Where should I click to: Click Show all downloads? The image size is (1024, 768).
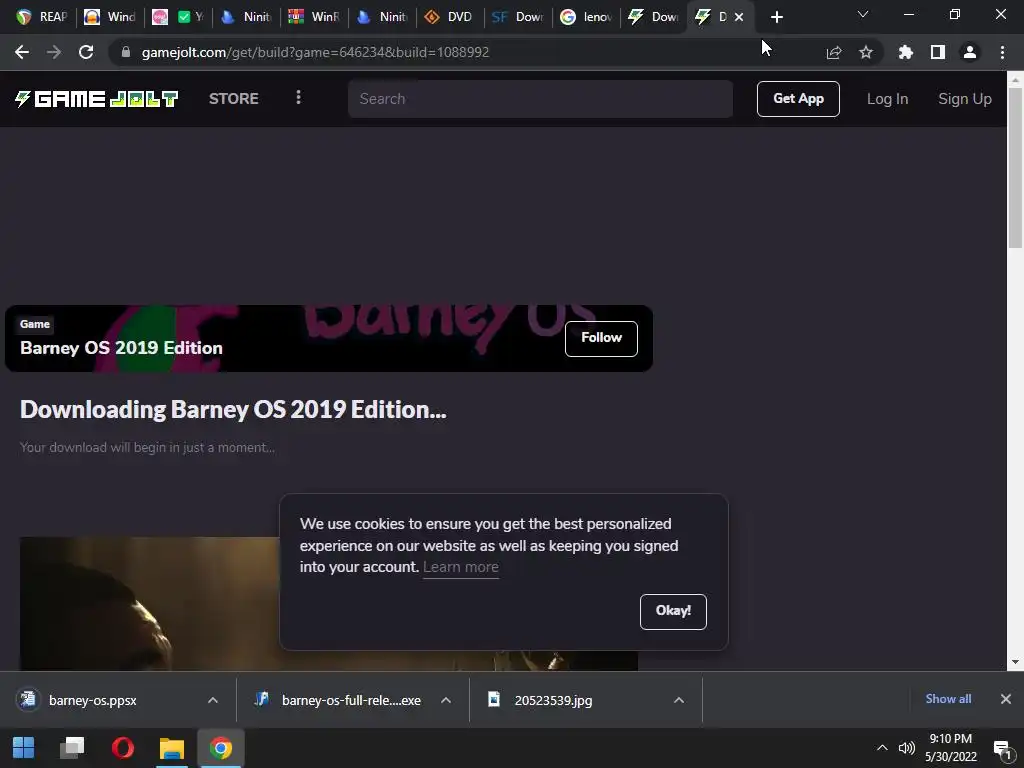[x=948, y=699]
